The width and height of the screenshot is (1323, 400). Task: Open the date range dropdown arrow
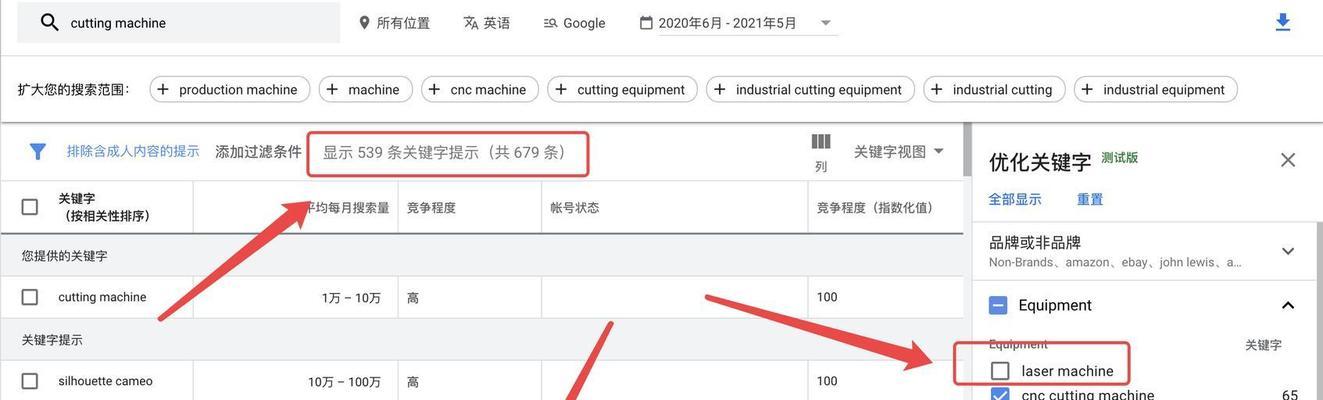click(x=825, y=23)
